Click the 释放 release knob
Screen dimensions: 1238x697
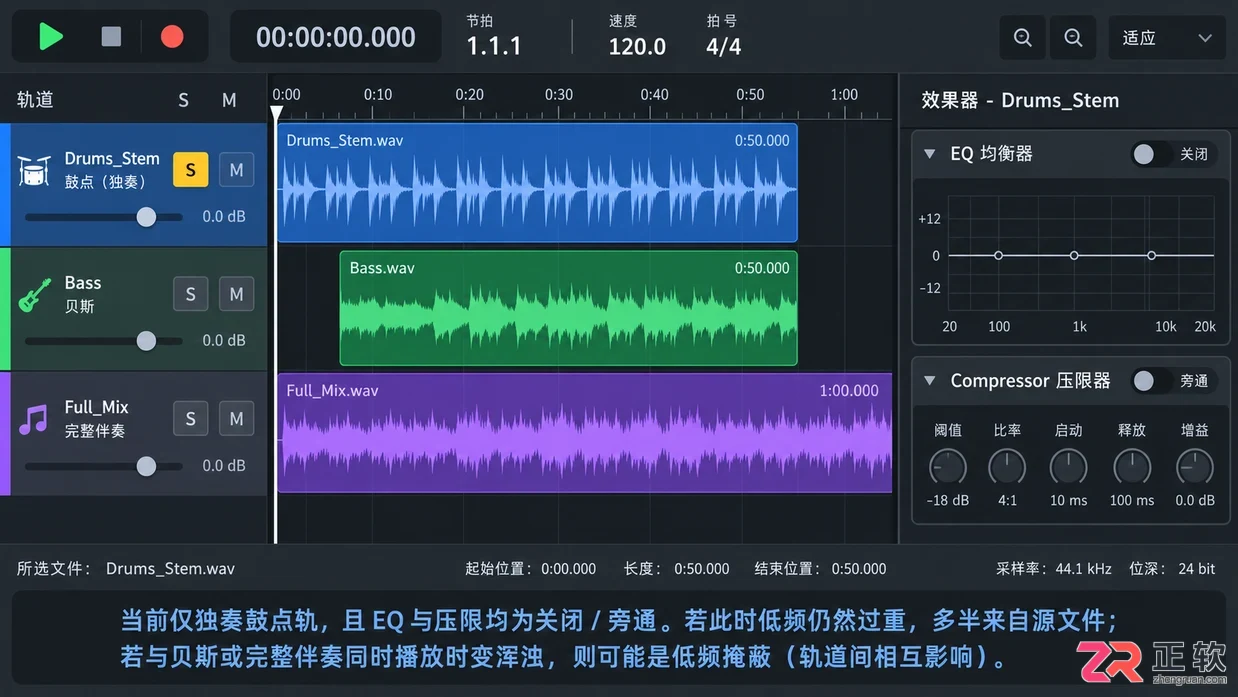[1132, 467]
